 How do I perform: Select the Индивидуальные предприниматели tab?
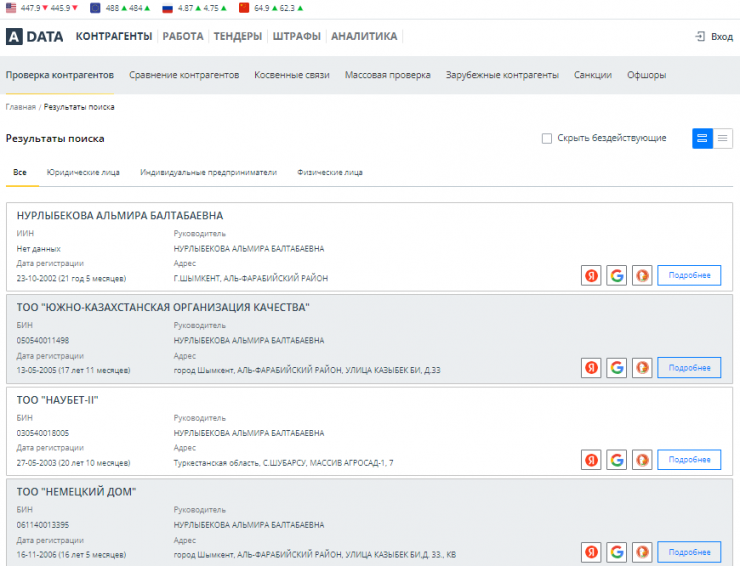coord(208,172)
